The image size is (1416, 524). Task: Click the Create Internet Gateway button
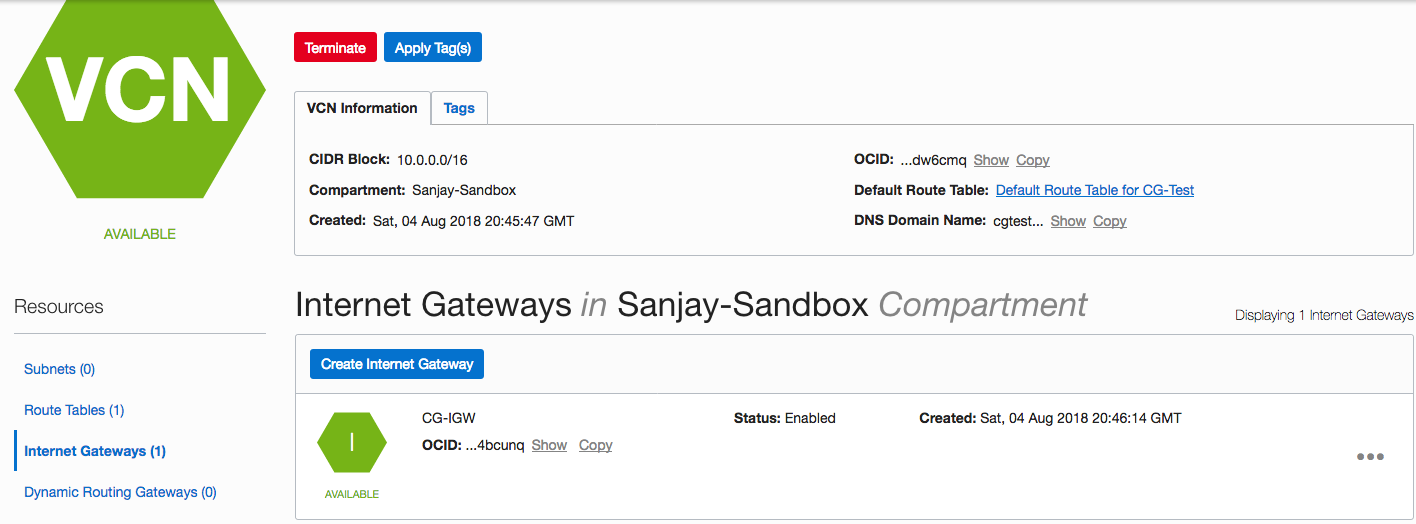397,364
